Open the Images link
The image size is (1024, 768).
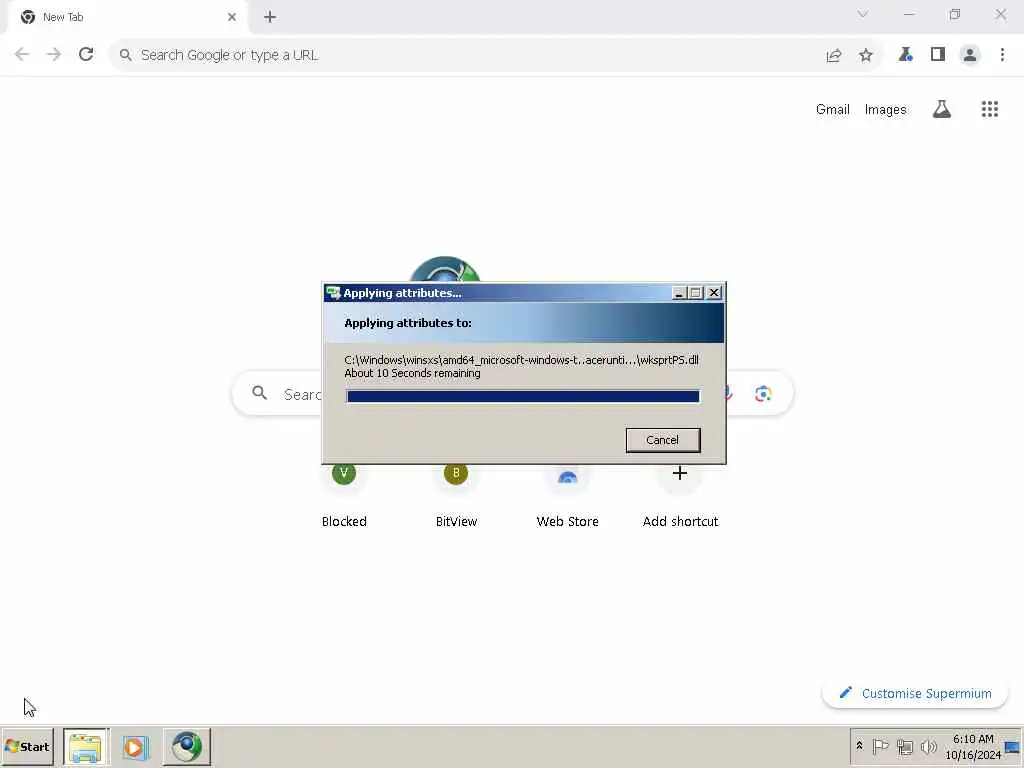coord(886,110)
